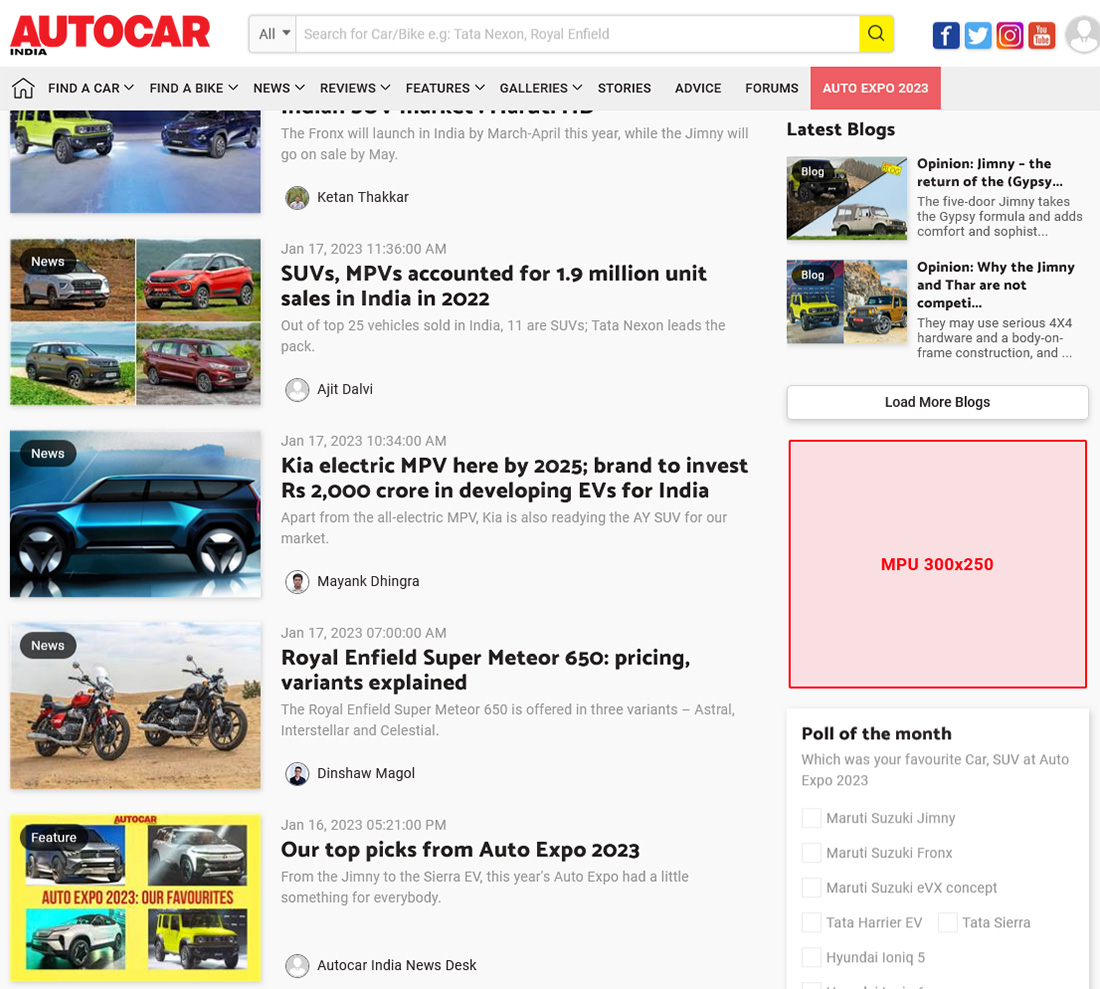Click the MPU 300x250 ad placeholder

coord(937,564)
